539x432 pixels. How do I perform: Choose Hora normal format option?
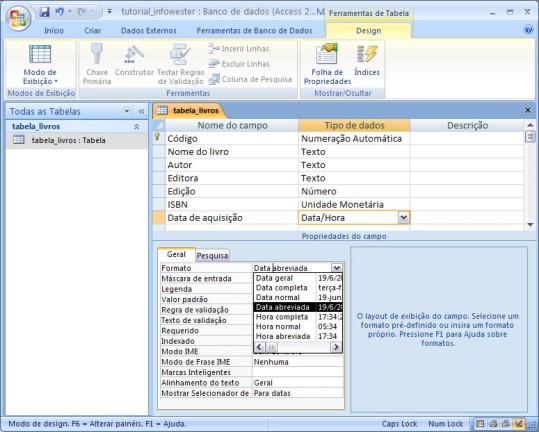(x=298, y=326)
